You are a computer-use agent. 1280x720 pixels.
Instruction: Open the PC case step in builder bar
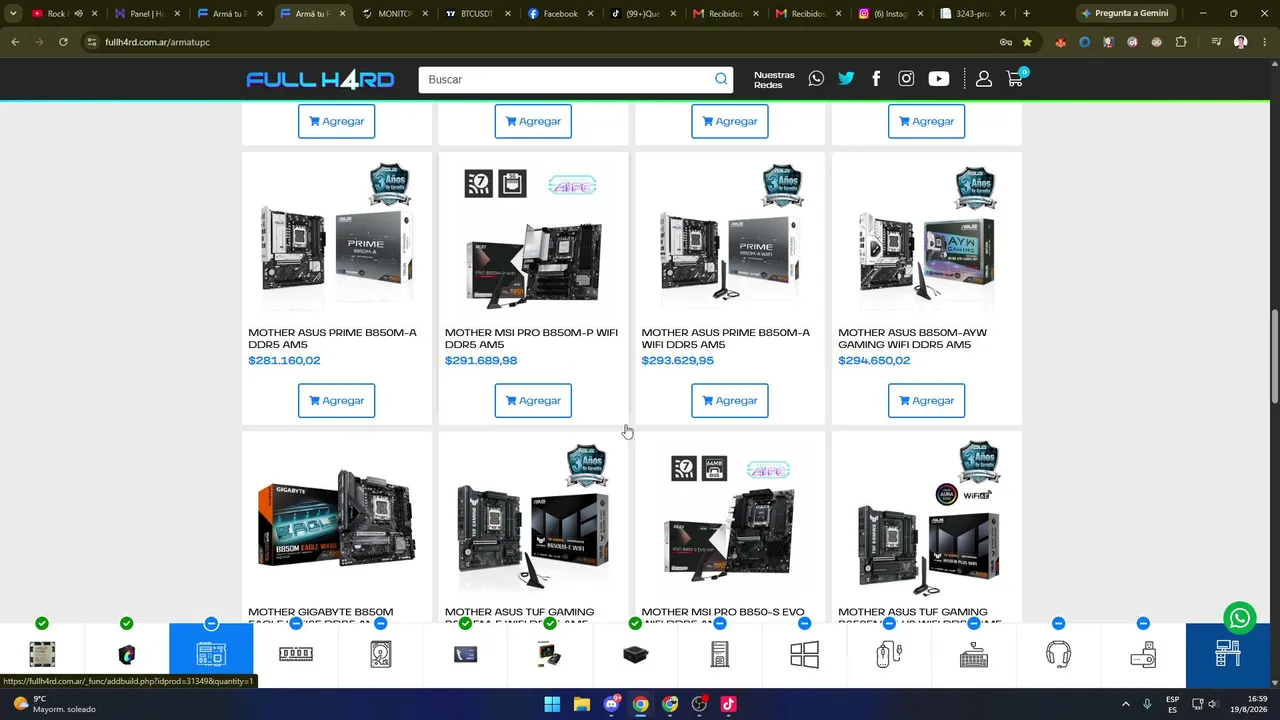pyautogui.click(x=720, y=655)
